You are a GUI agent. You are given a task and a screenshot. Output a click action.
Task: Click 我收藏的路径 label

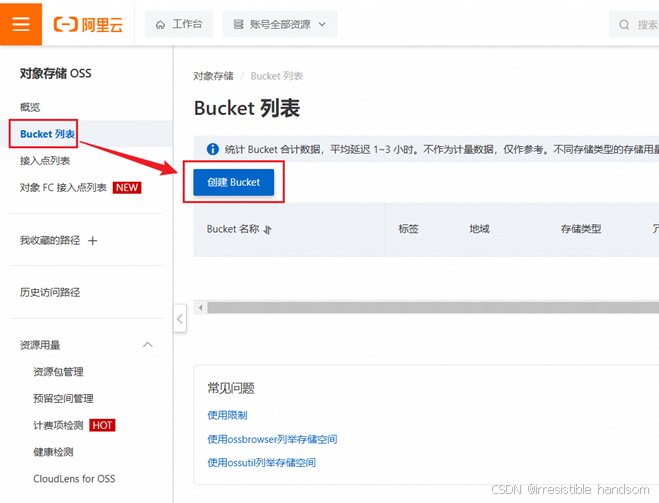pyautogui.click(x=50, y=240)
